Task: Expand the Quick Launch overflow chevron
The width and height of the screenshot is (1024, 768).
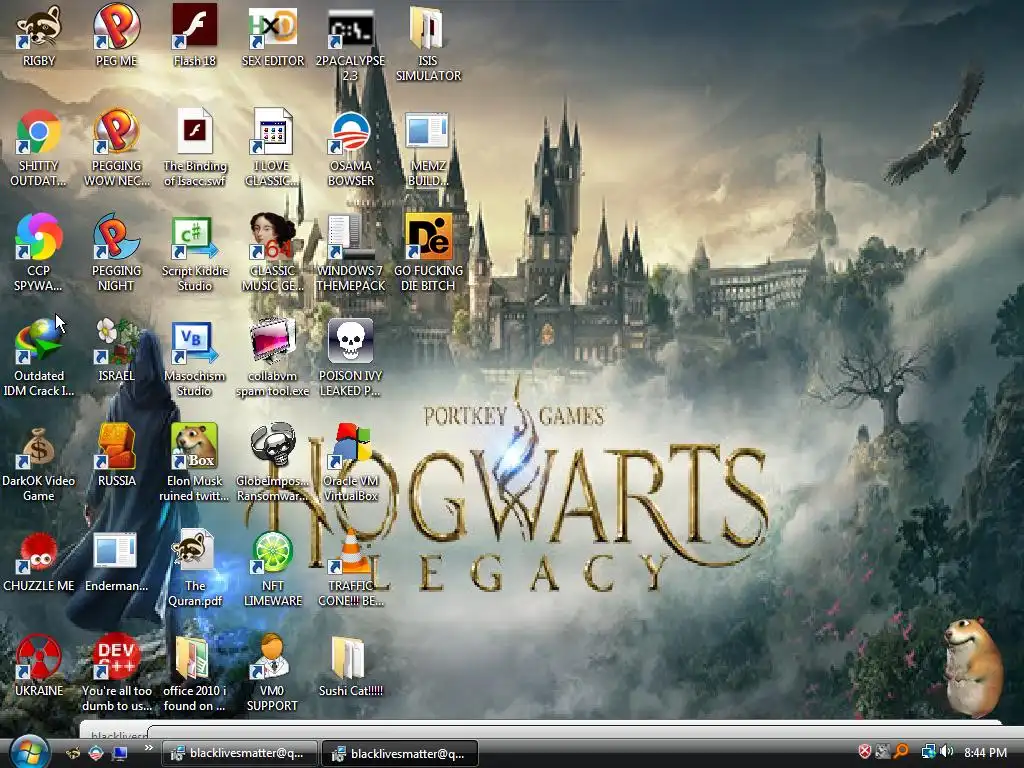Action: pyautogui.click(x=149, y=748)
